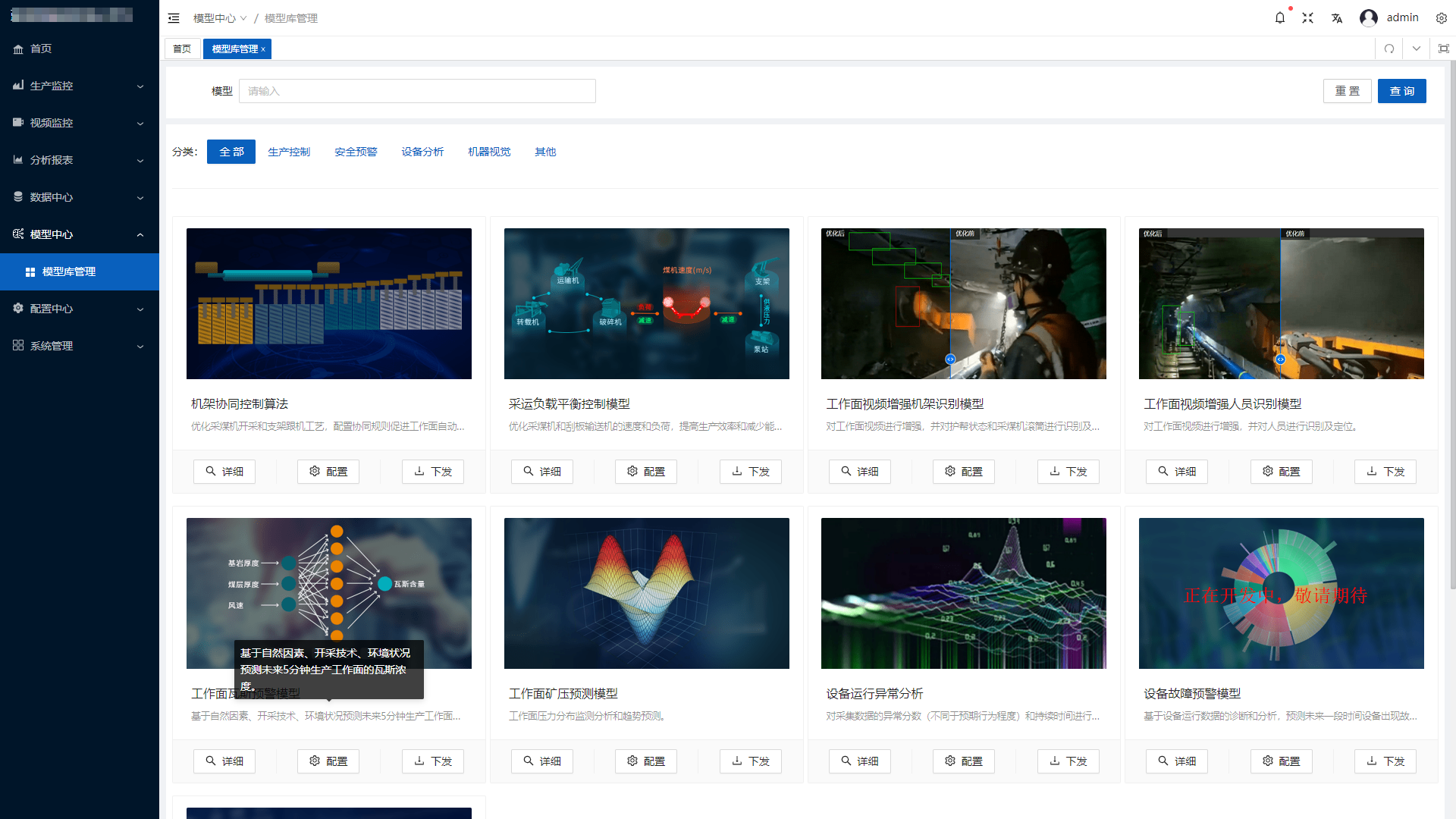Image resolution: width=1456 pixels, height=819 pixels.
Task: Close the 模型库管理 tab
Action: point(263,49)
